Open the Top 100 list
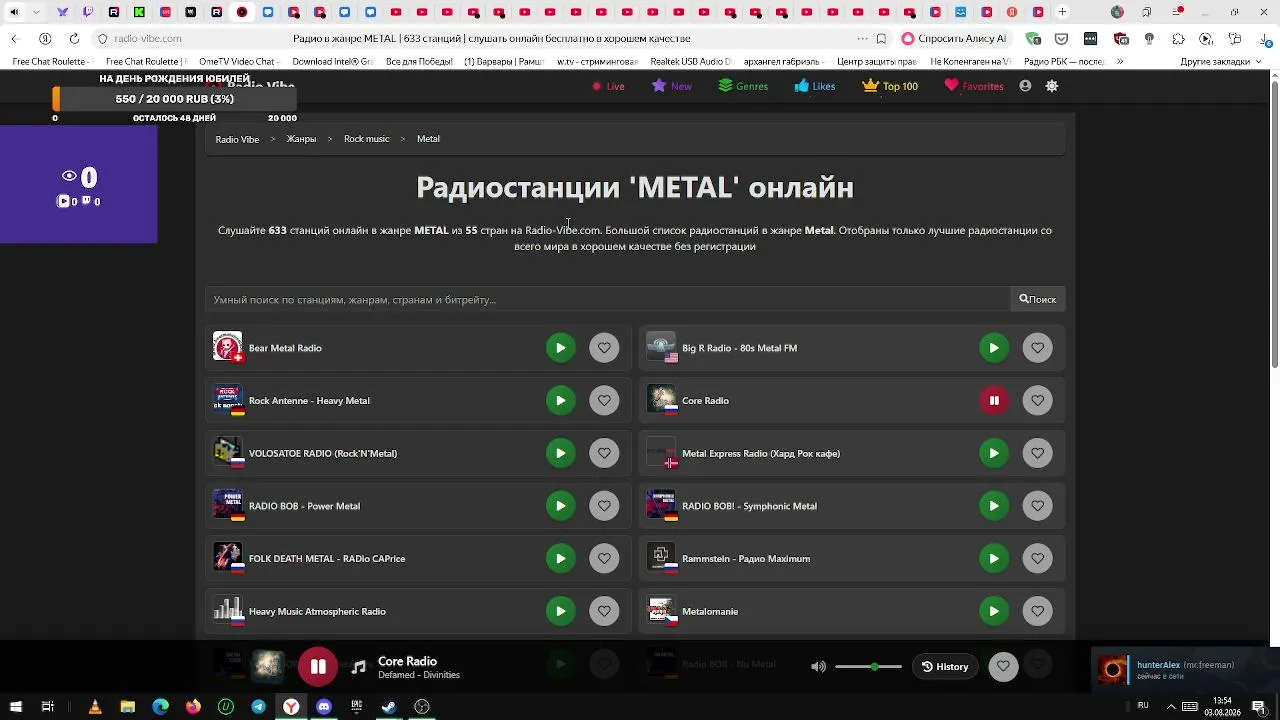The height and width of the screenshot is (720, 1280). [x=890, y=86]
